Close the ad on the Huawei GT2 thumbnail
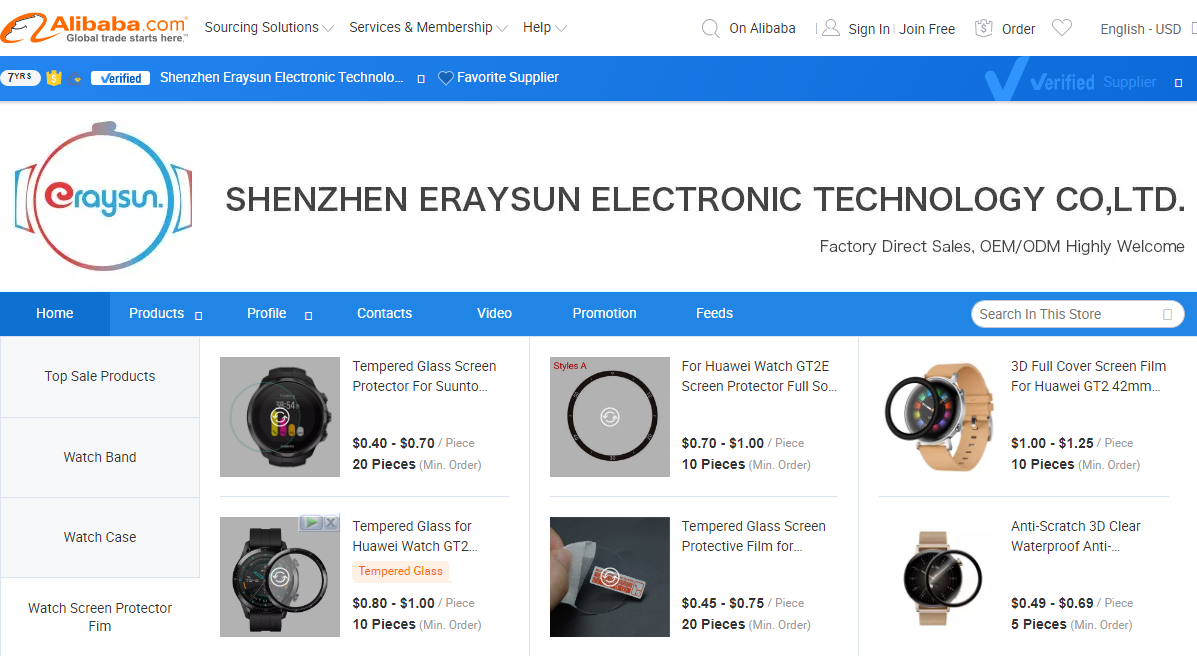The width and height of the screenshot is (1197, 656). pyautogui.click(x=331, y=523)
